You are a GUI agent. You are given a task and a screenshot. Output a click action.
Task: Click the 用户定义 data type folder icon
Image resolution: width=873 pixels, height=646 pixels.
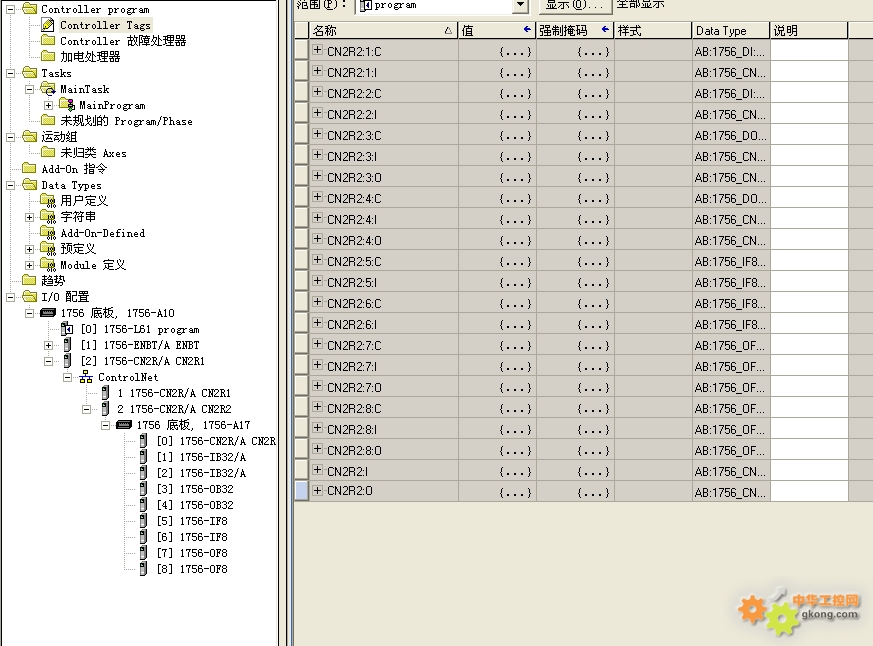(49, 200)
